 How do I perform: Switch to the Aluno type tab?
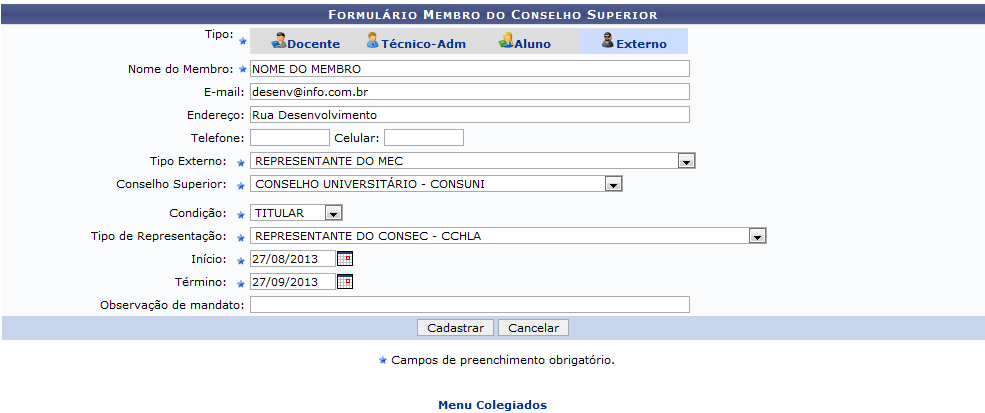pos(532,44)
